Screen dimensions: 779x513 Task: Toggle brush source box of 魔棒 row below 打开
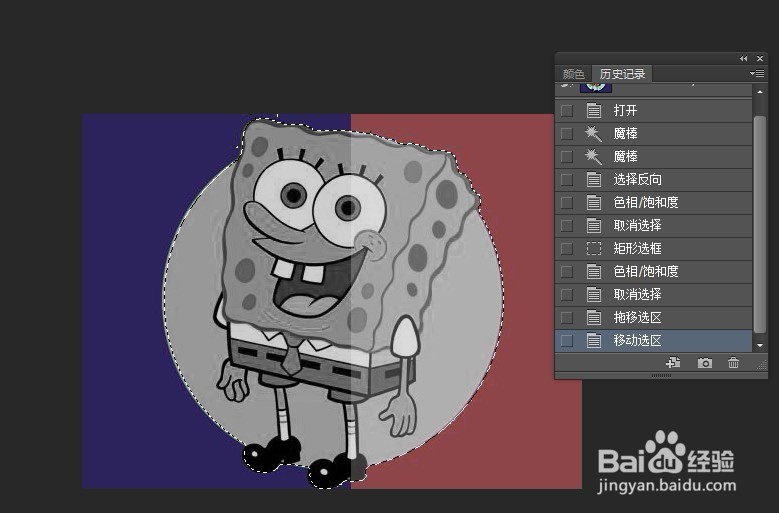click(567, 134)
